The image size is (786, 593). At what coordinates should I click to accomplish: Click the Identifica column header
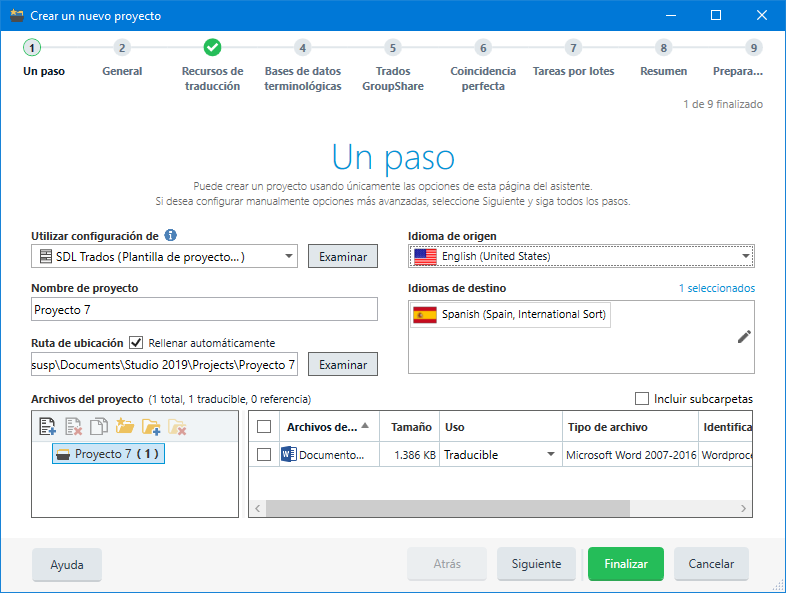pyautogui.click(x=727, y=427)
